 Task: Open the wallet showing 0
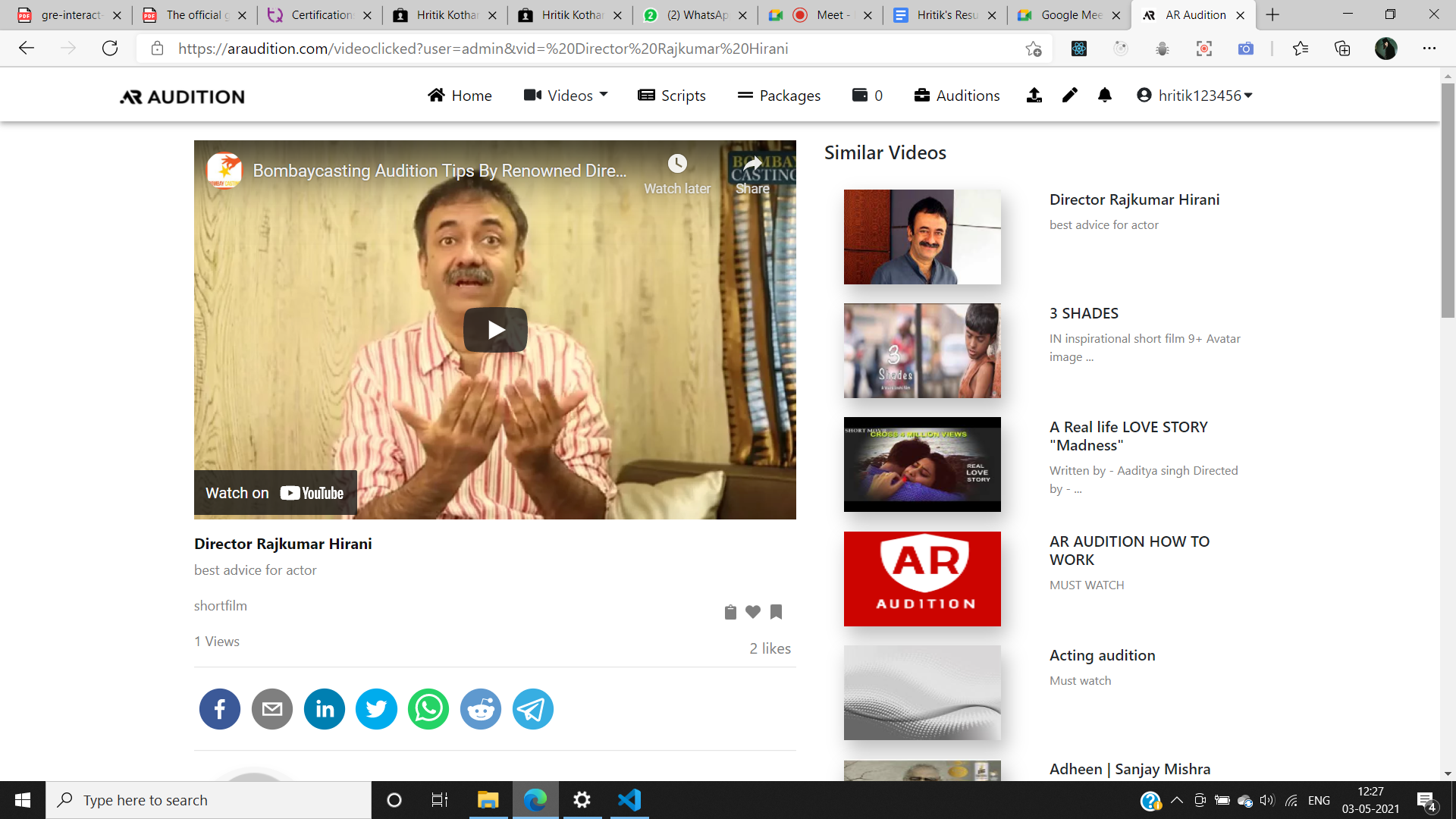[868, 96]
